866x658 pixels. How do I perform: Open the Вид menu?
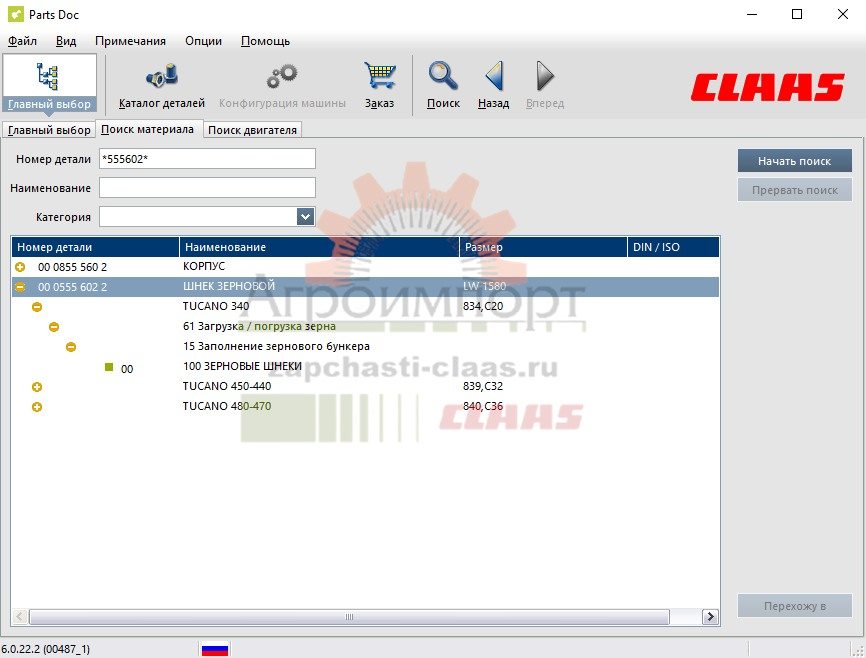point(66,41)
